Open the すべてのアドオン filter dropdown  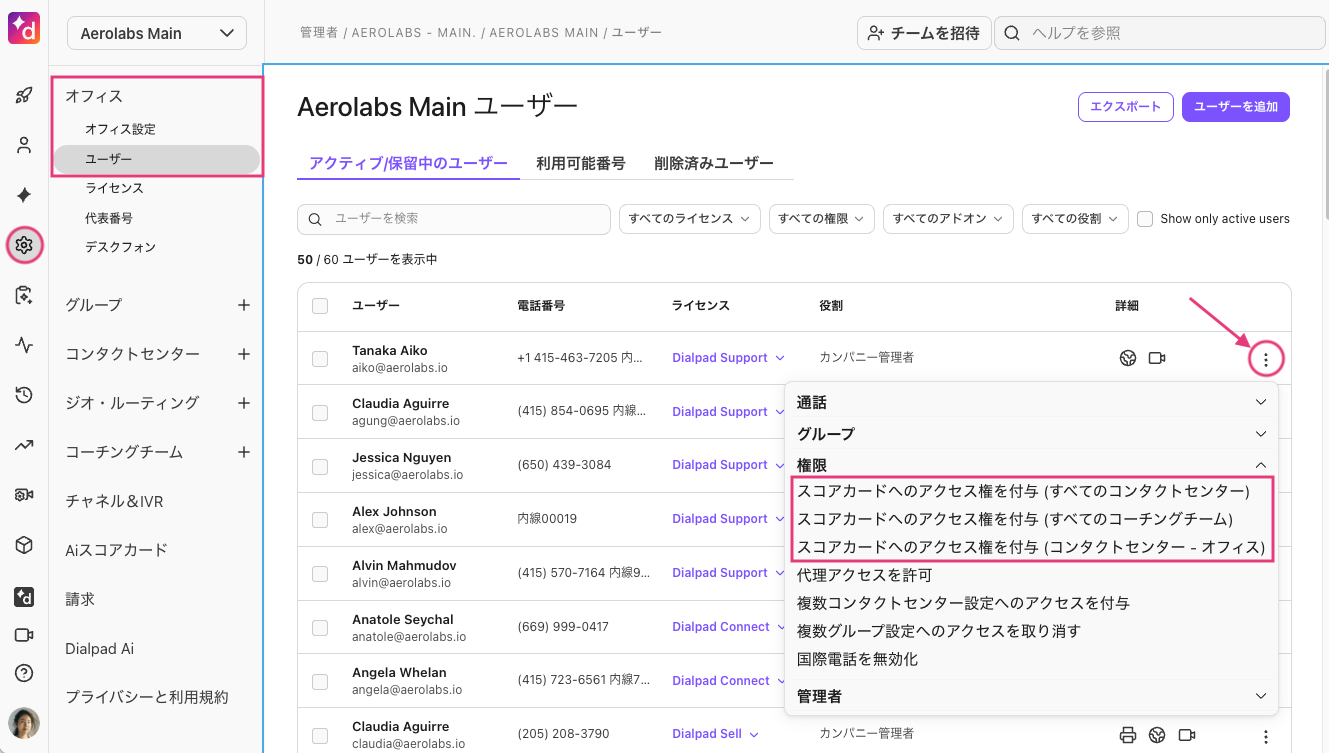tap(949, 219)
